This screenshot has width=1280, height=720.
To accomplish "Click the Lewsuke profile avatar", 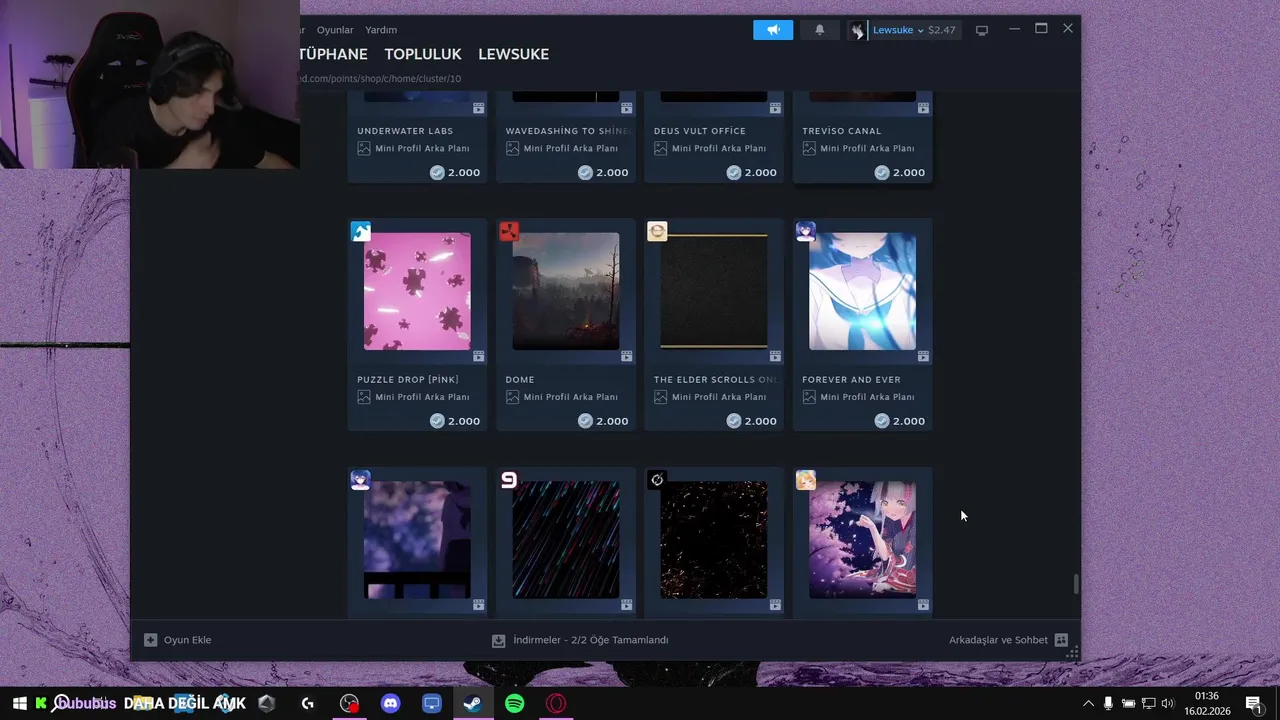I will pos(857,30).
